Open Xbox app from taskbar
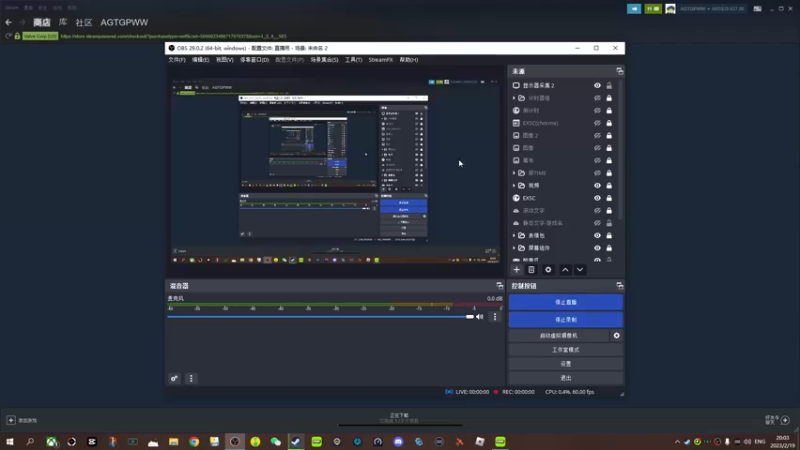800x450 pixels. [x=51, y=442]
